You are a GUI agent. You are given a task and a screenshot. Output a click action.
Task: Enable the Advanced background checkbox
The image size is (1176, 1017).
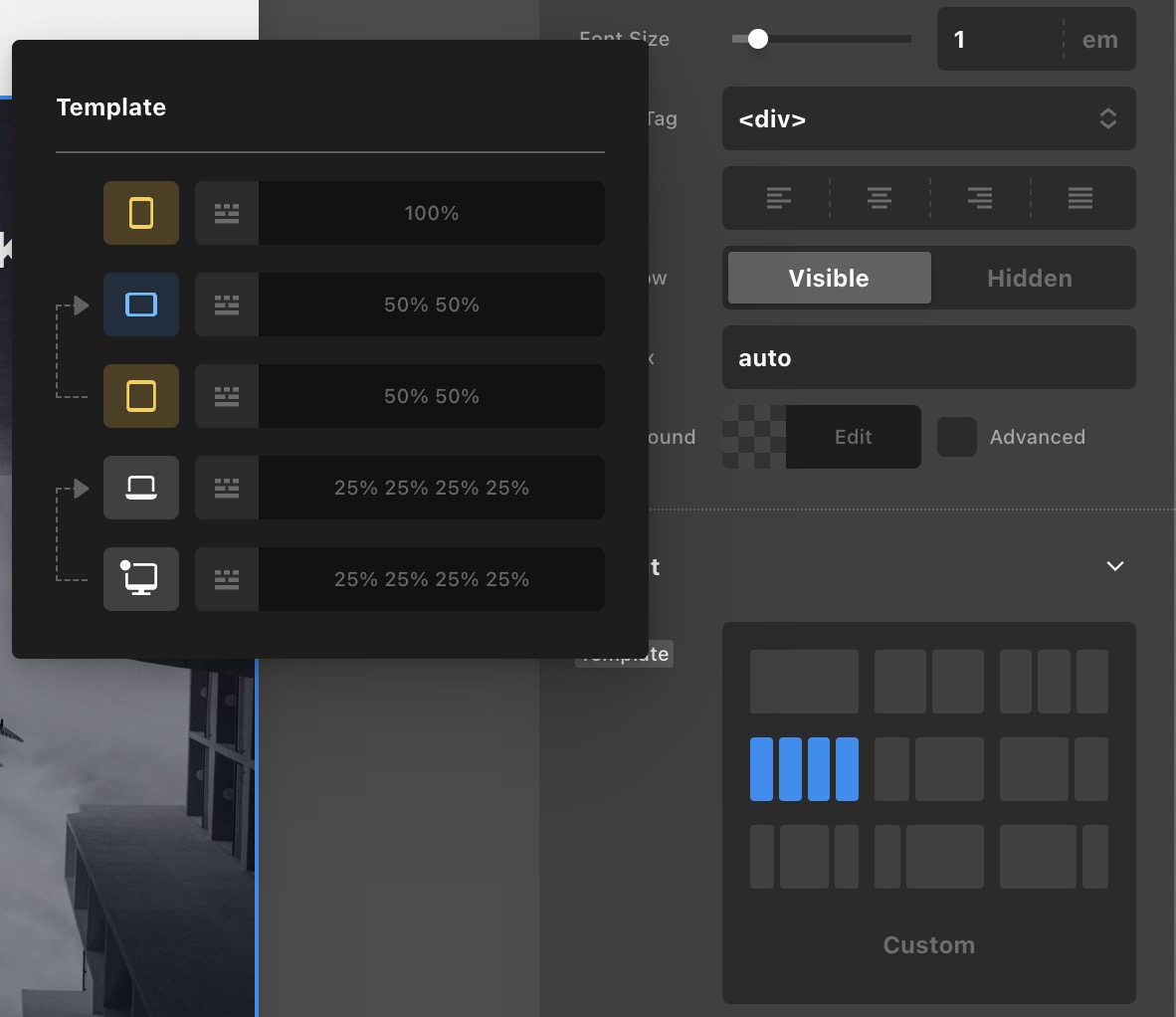click(x=957, y=437)
